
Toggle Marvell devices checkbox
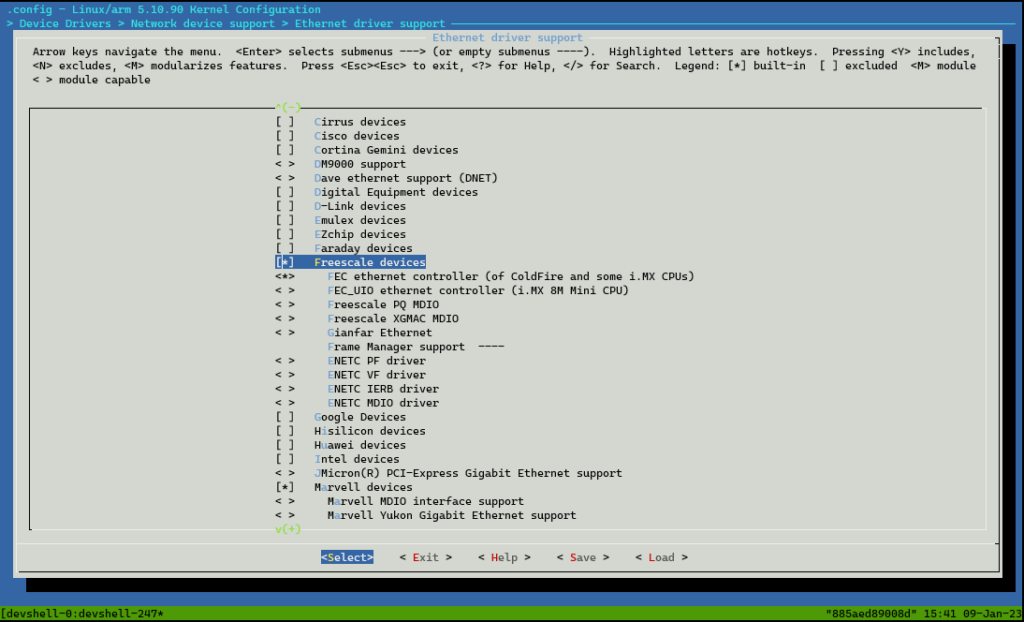(284, 487)
